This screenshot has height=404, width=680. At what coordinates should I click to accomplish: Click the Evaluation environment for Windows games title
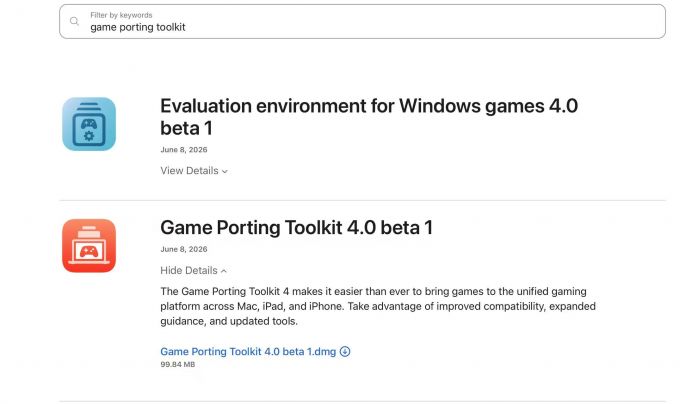(x=369, y=117)
